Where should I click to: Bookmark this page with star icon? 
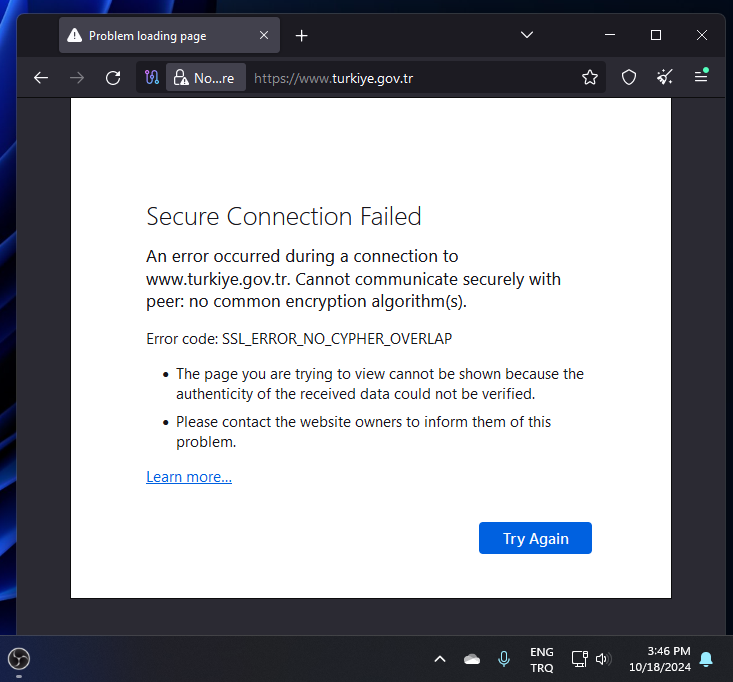click(590, 78)
